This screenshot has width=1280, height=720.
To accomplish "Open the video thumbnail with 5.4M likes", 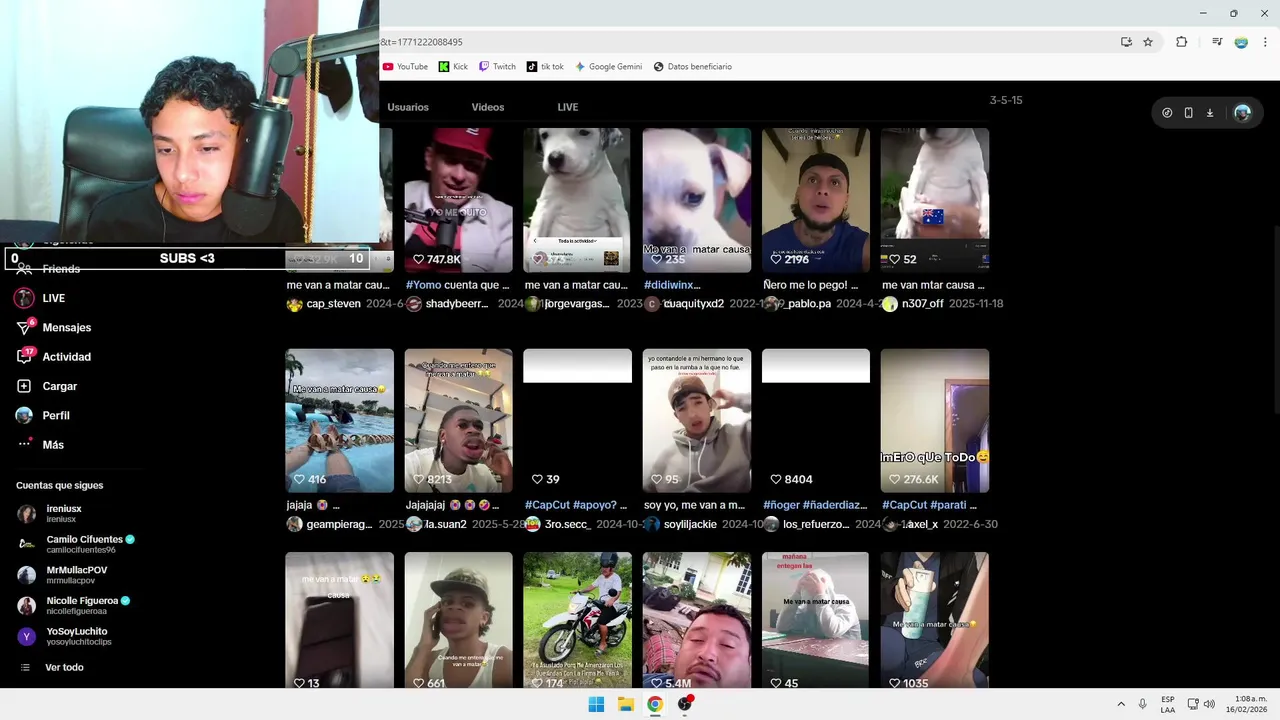I will 697,620.
